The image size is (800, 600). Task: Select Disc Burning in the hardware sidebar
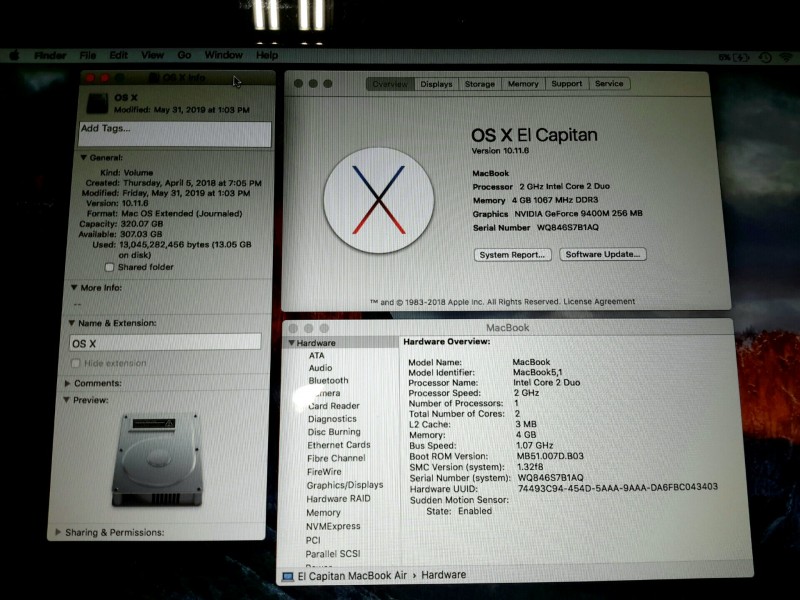334,432
